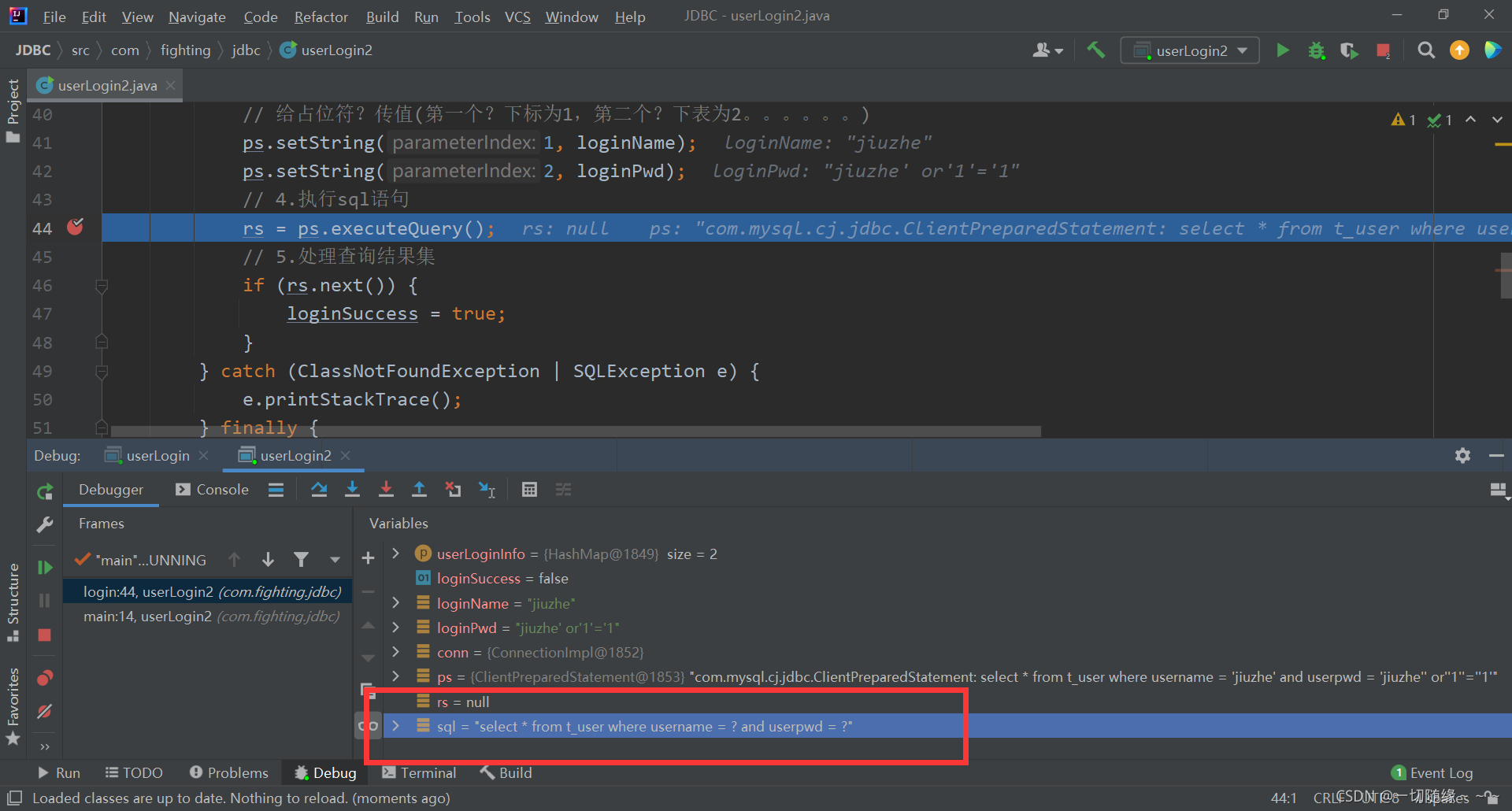Expand ps variable node
The height and width of the screenshot is (811, 1512).
[x=396, y=676]
